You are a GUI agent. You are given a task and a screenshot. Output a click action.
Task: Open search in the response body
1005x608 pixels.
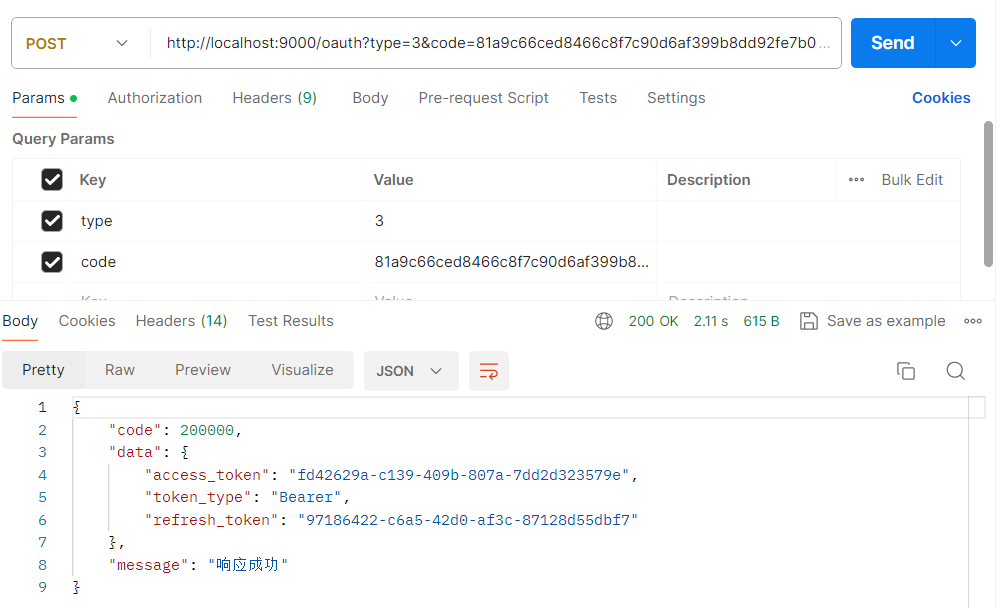click(x=955, y=371)
